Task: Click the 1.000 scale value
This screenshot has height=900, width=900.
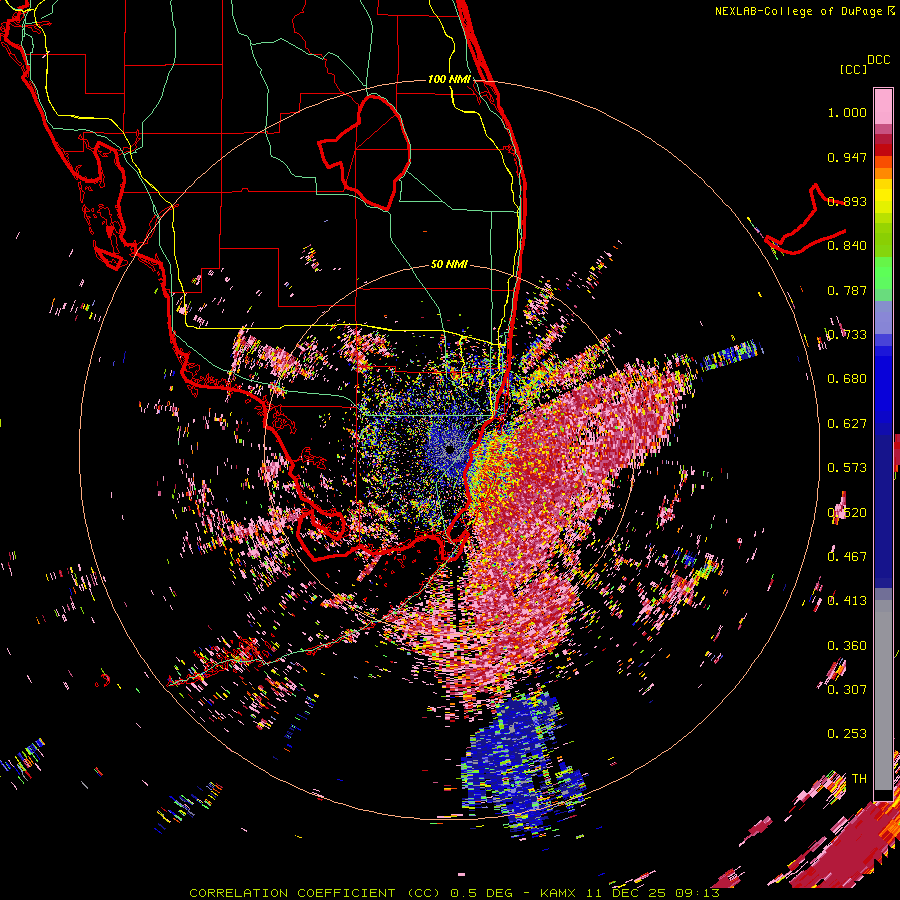Action: (x=847, y=112)
